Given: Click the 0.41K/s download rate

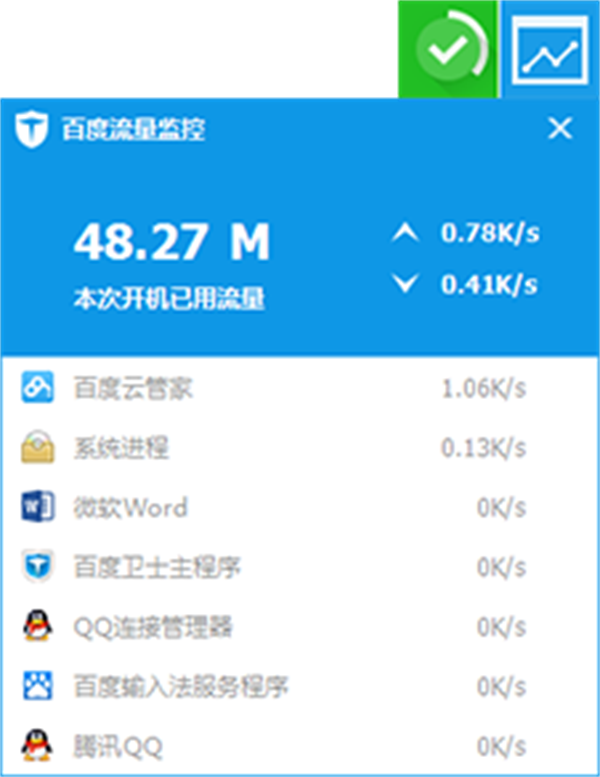Looking at the screenshot, I should coord(490,284).
